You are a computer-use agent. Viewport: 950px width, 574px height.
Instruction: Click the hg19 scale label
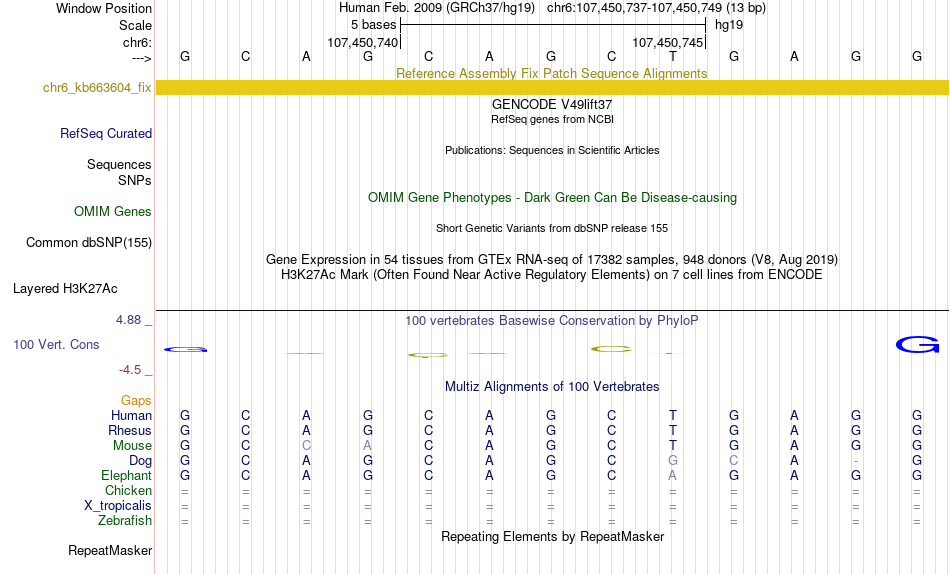[x=729, y=25]
